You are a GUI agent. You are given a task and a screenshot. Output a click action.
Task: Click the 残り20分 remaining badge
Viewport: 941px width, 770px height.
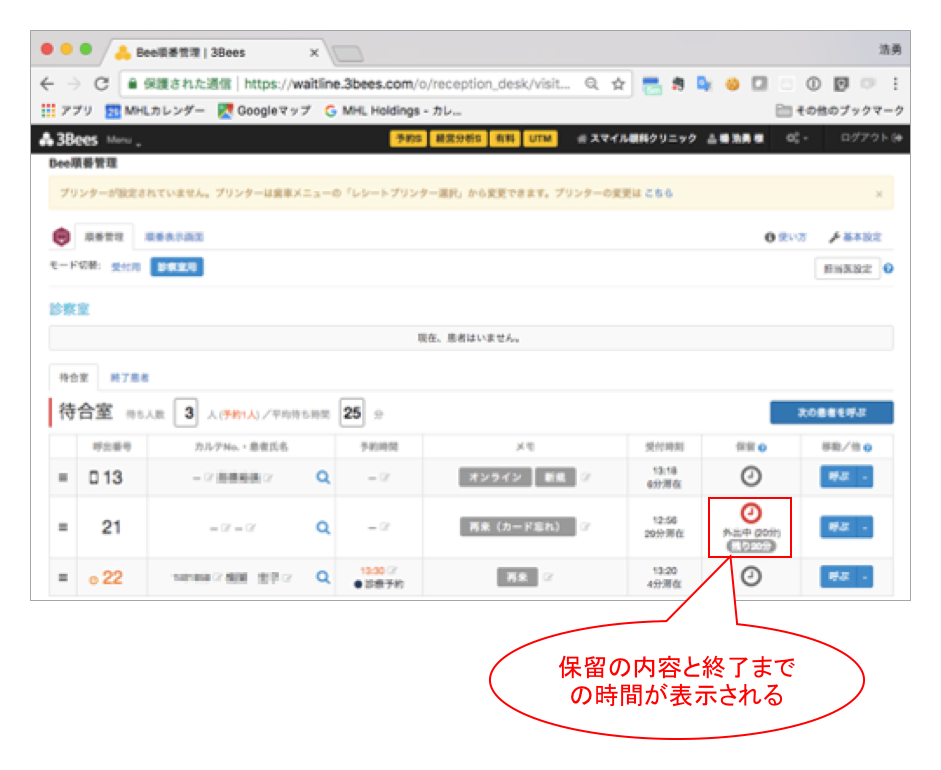pyautogui.click(x=751, y=546)
